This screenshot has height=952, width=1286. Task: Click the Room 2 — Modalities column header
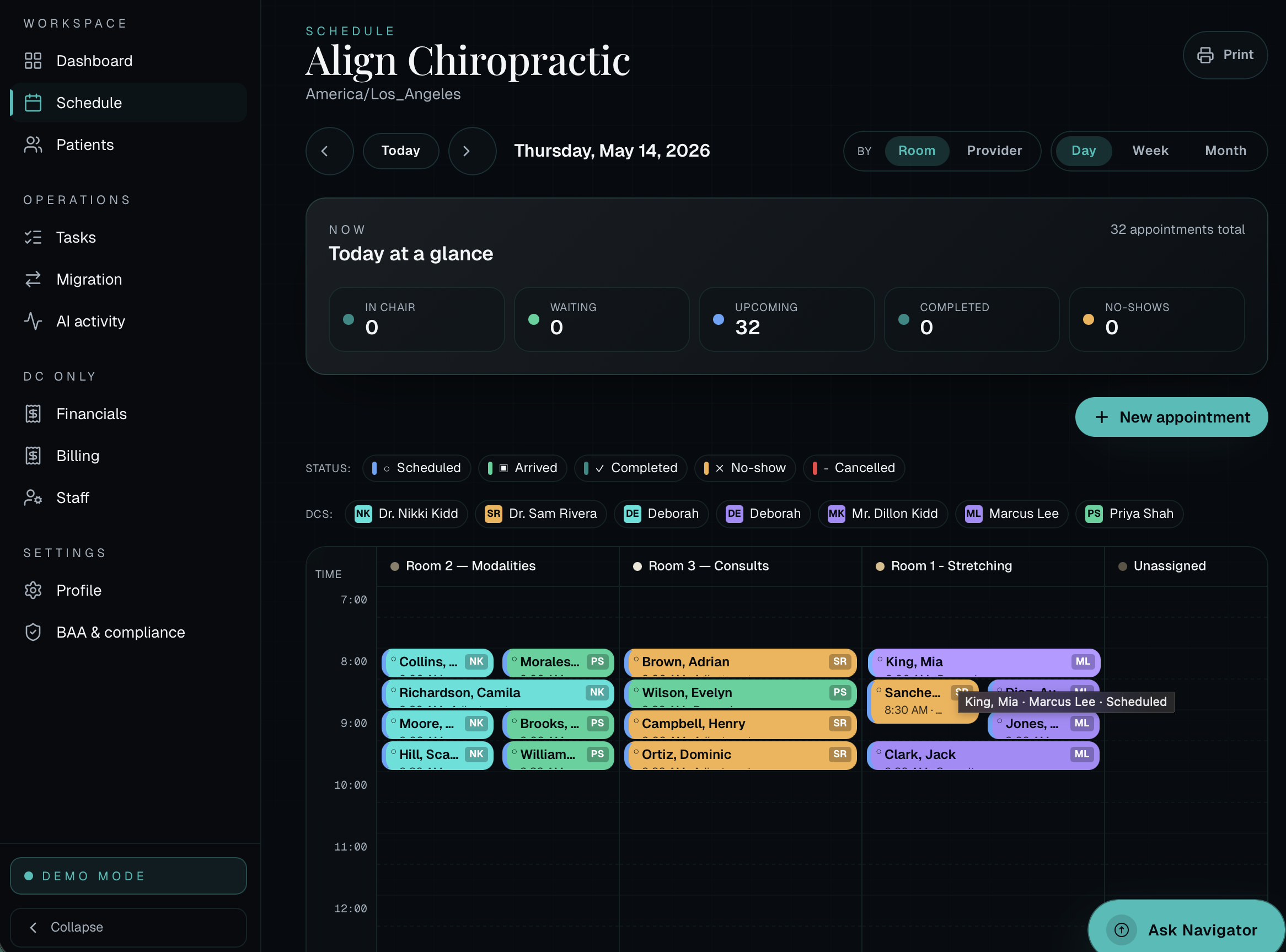[x=498, y=566]
